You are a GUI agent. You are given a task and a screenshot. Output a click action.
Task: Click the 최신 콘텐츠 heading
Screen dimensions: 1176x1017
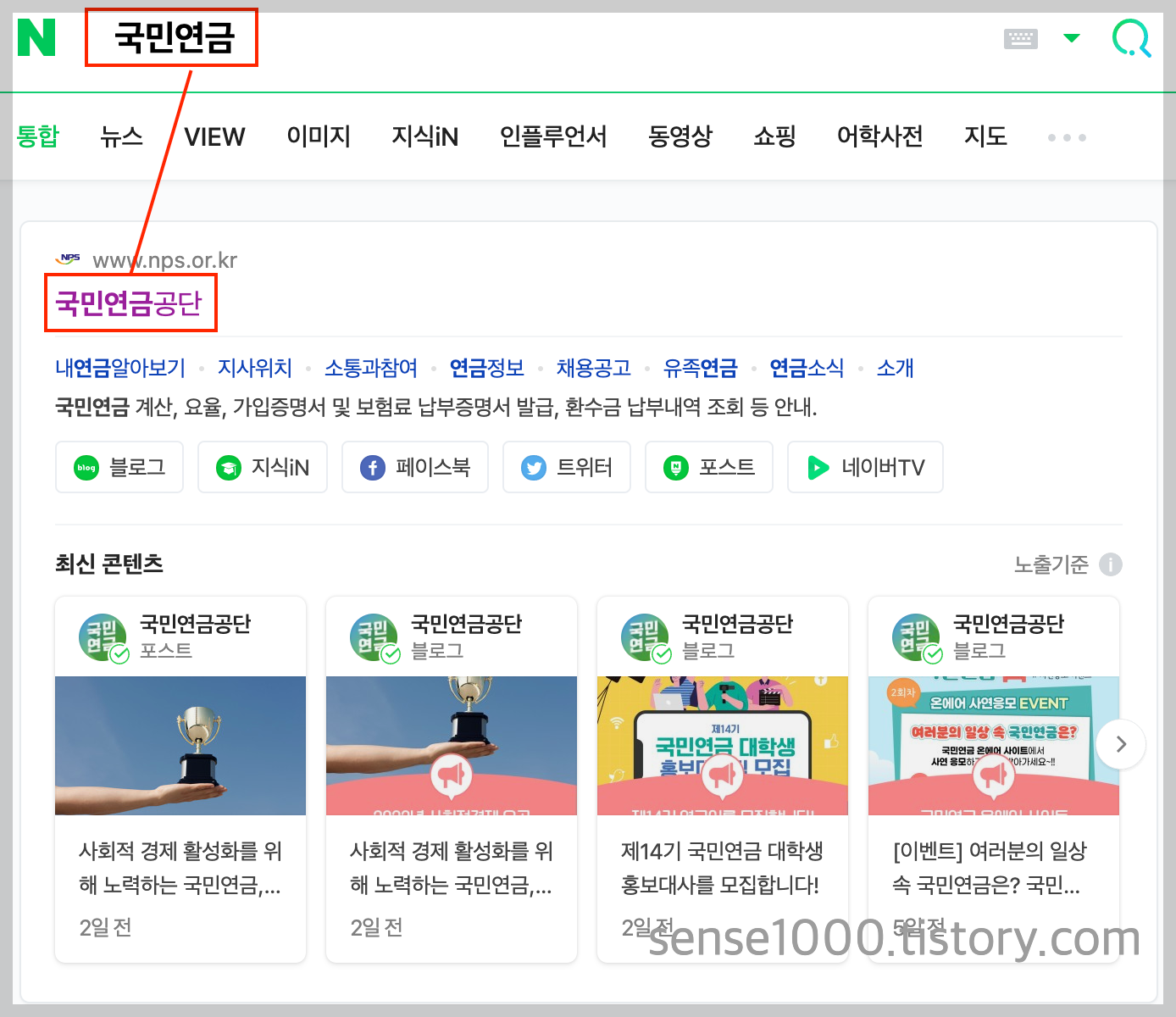pos(109,564)
